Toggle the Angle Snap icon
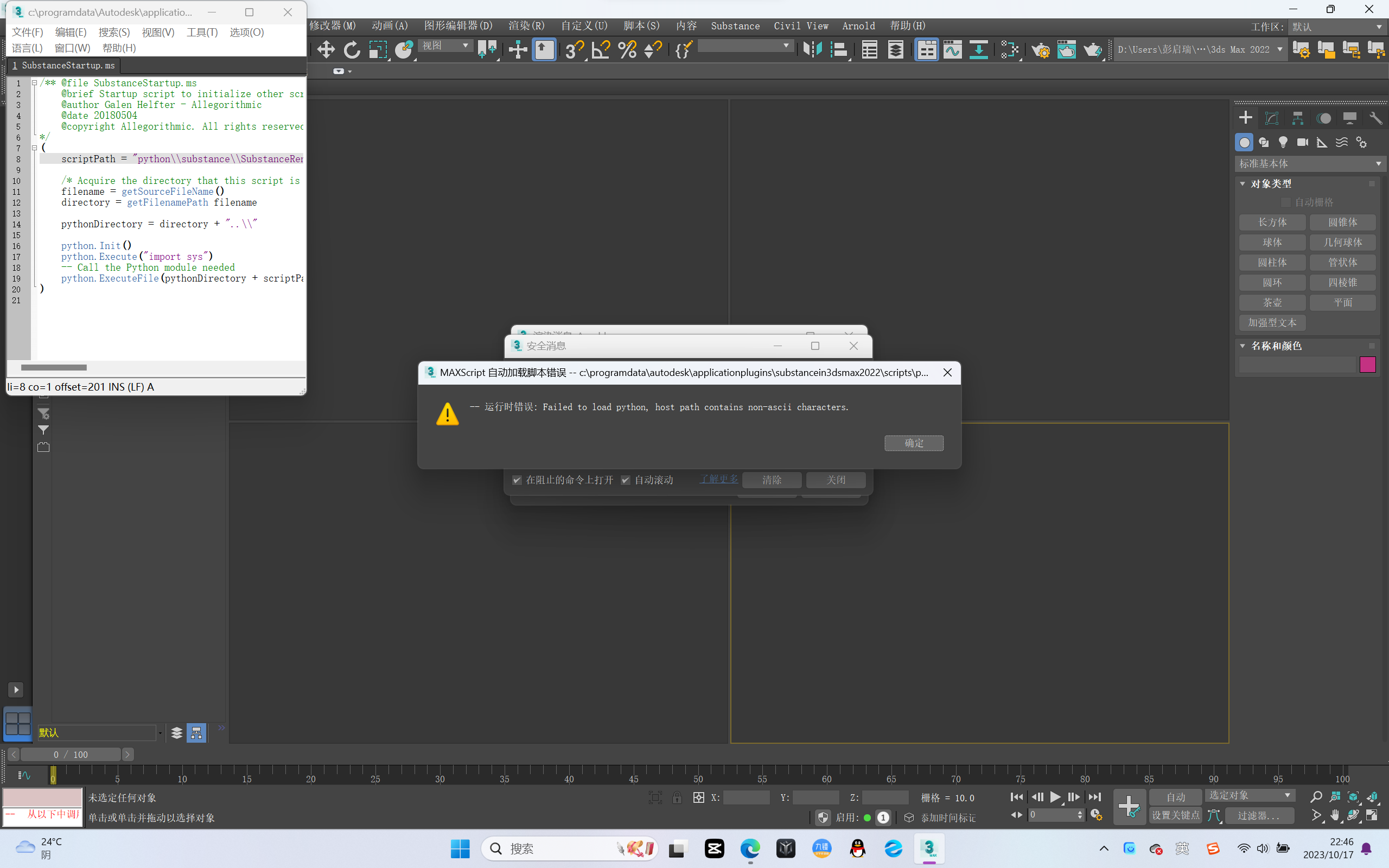The width and height of the screenshot is (1389, 868). pos(601,49)
